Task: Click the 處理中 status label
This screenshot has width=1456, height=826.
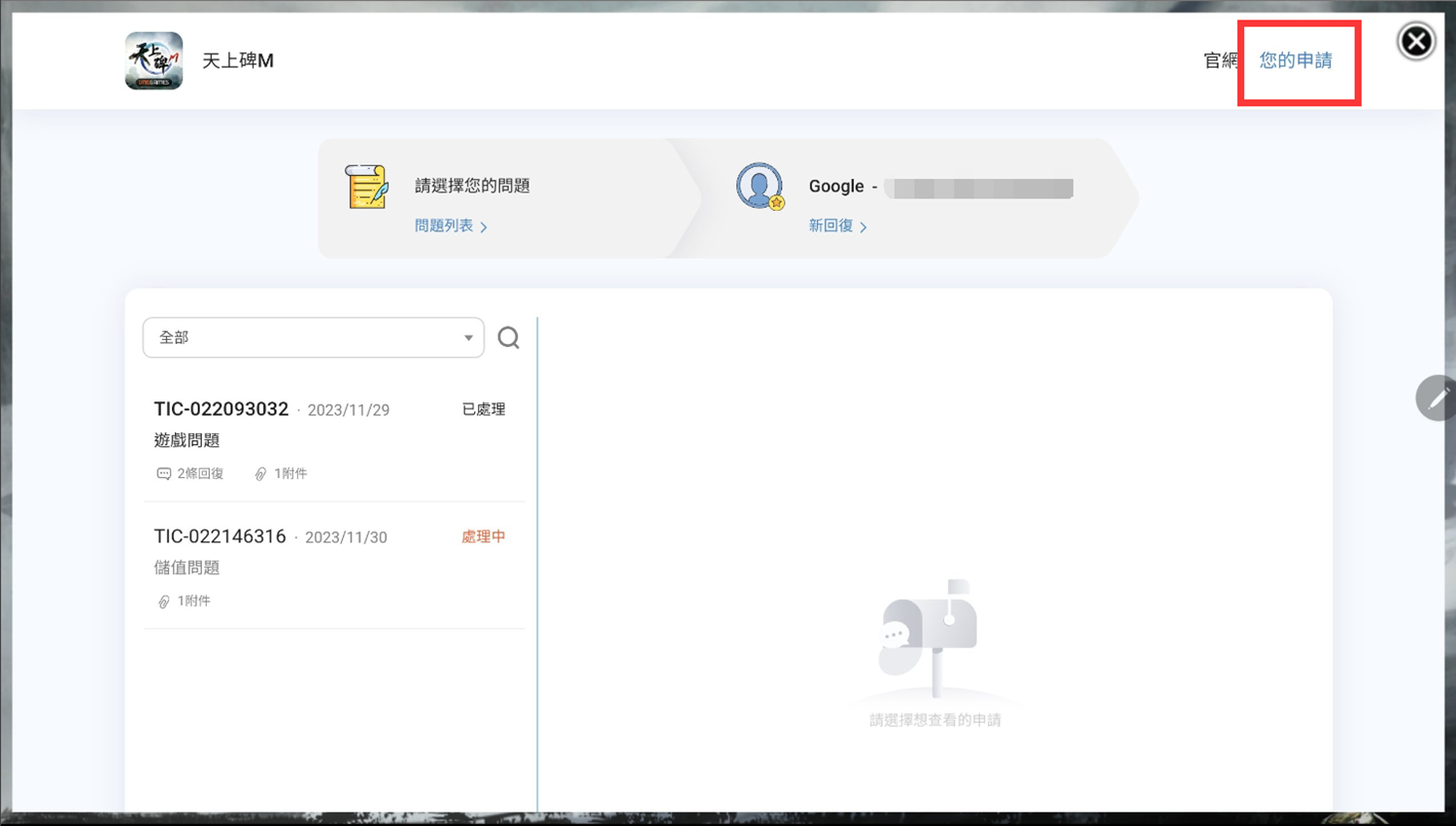Action: [483, 536]
